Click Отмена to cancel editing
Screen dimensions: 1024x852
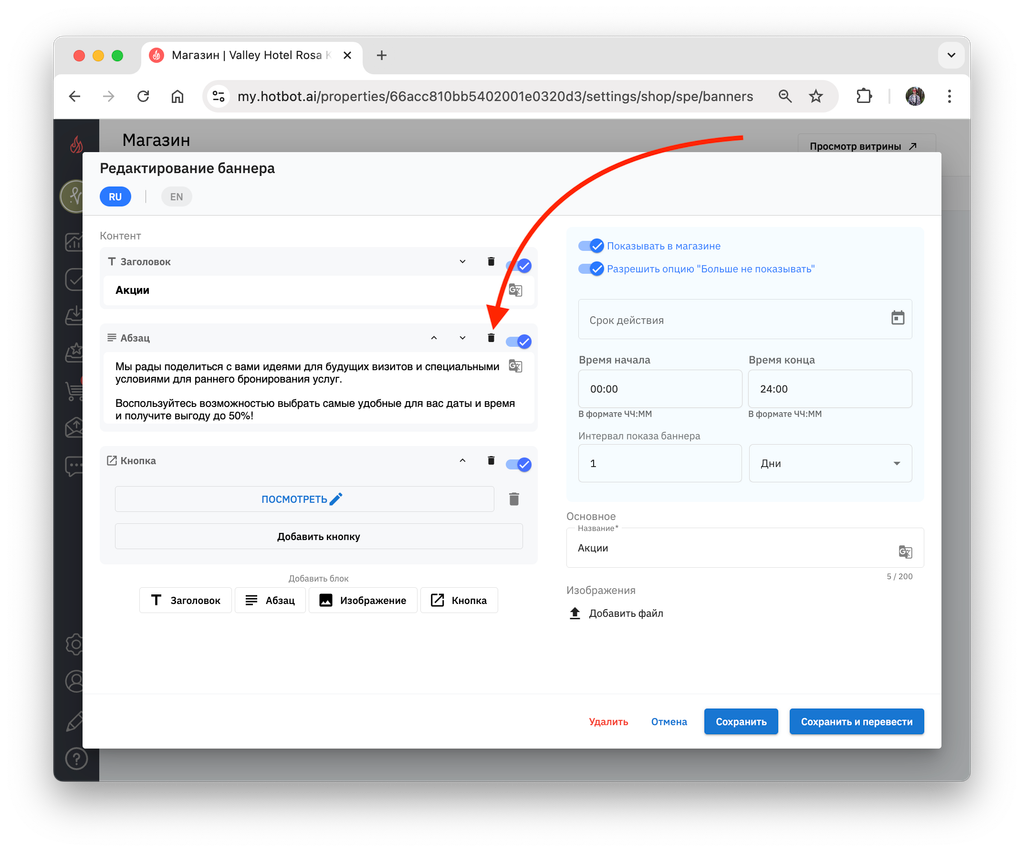pos(669,721)
